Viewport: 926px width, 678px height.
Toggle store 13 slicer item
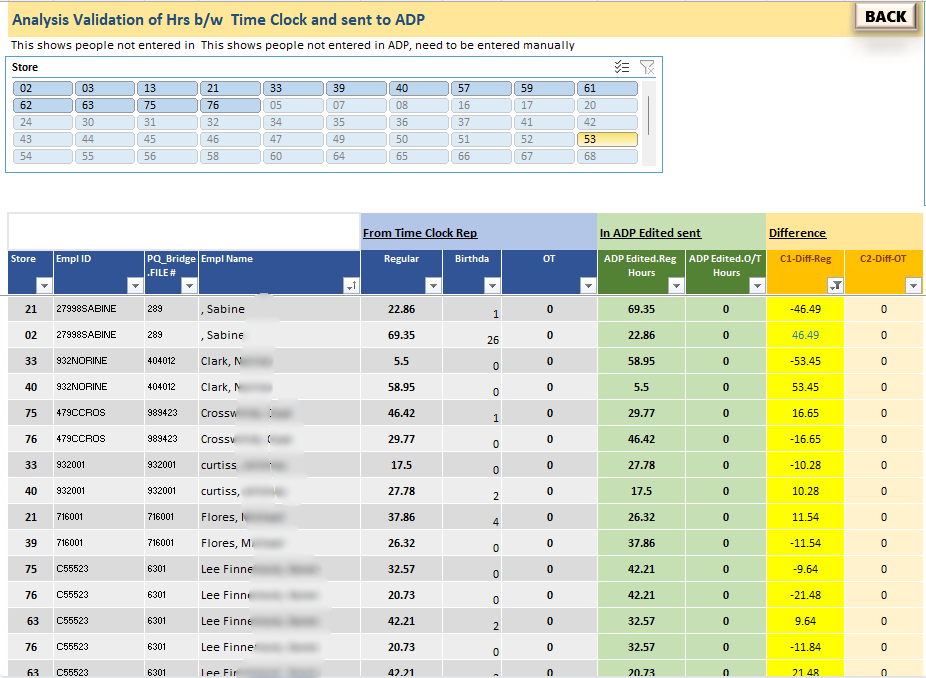tap(168, 89)
